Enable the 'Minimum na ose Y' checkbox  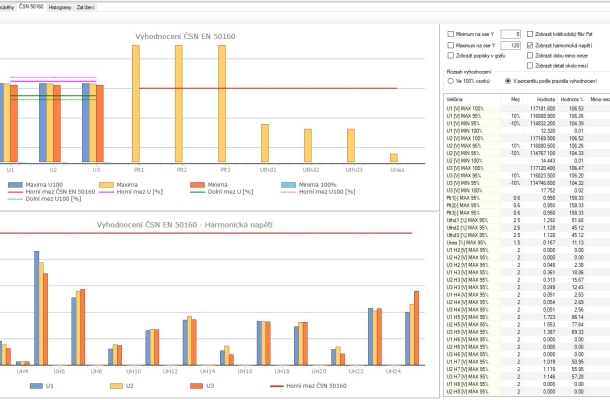(449, 33)
